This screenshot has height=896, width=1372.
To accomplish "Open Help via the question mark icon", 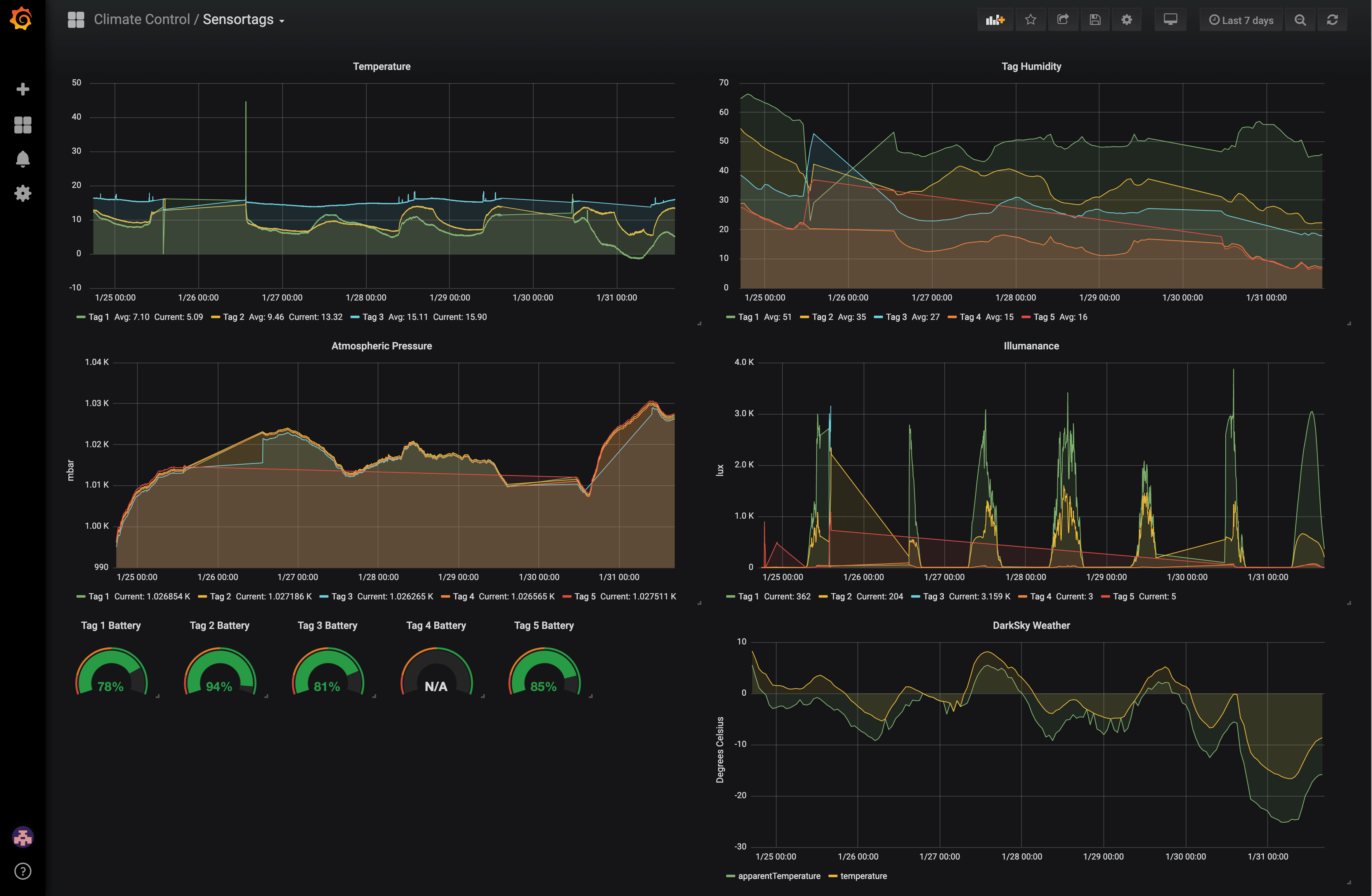I will coord(23,872).
